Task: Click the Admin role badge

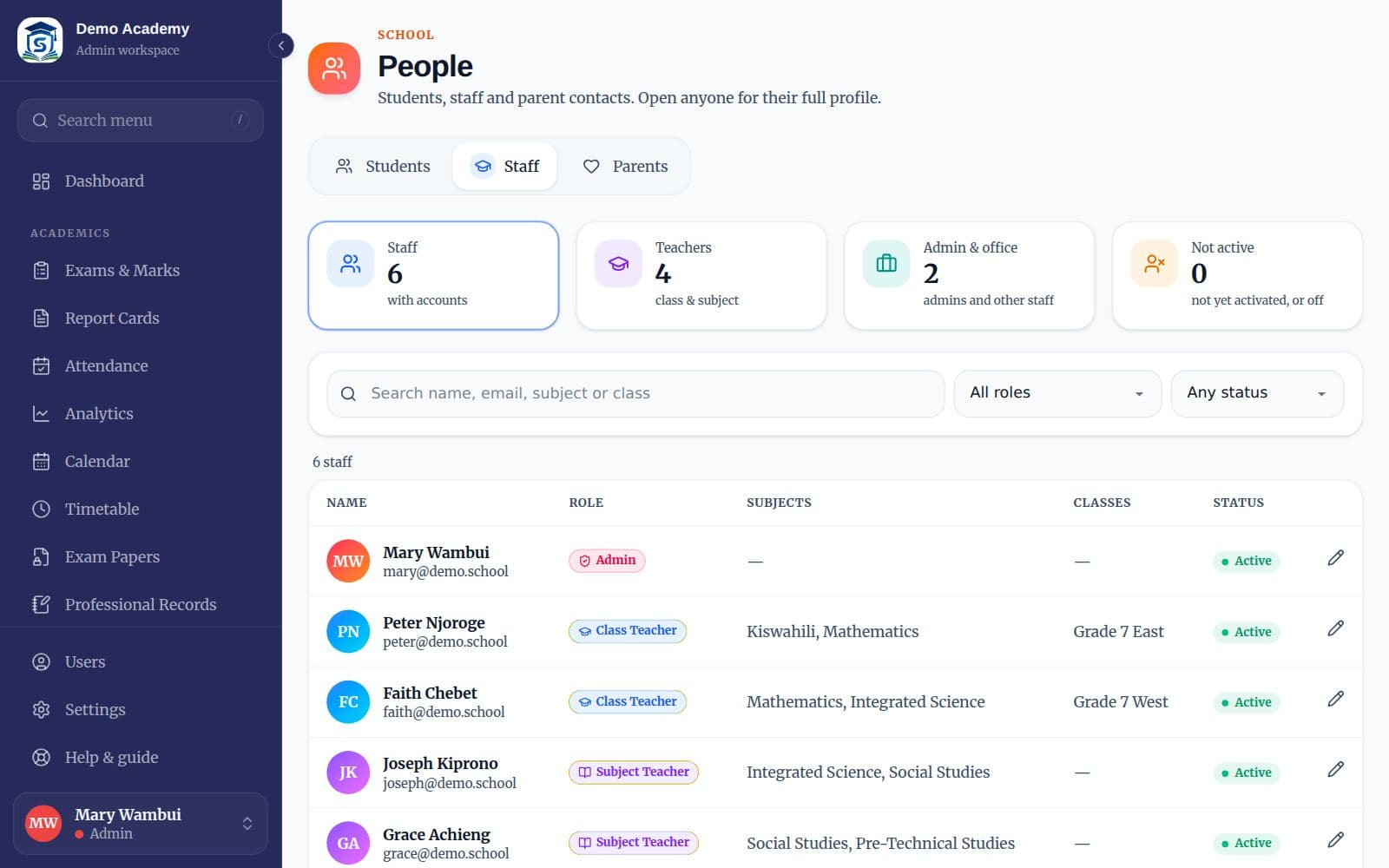Action: pos(607,561)
